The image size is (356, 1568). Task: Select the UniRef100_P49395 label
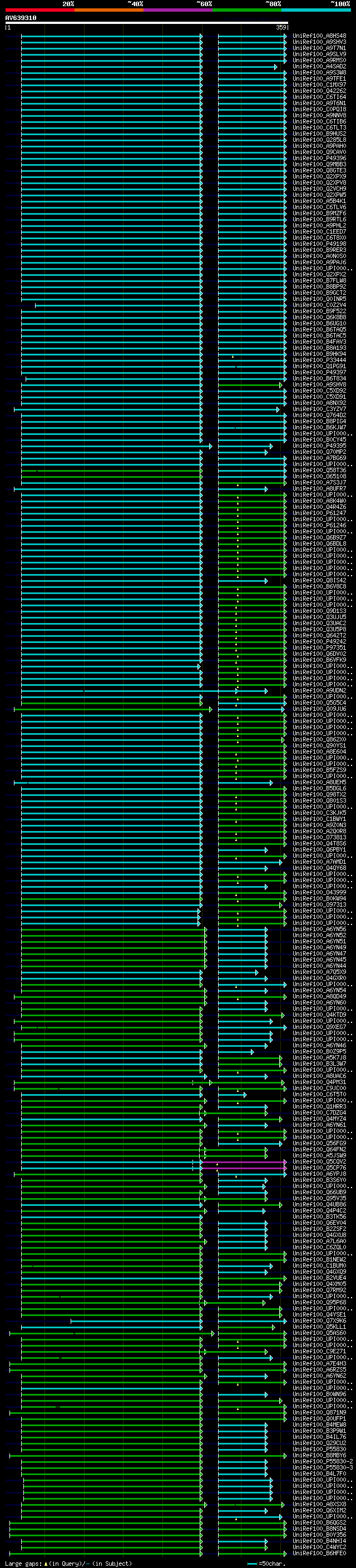coord(319,446)
